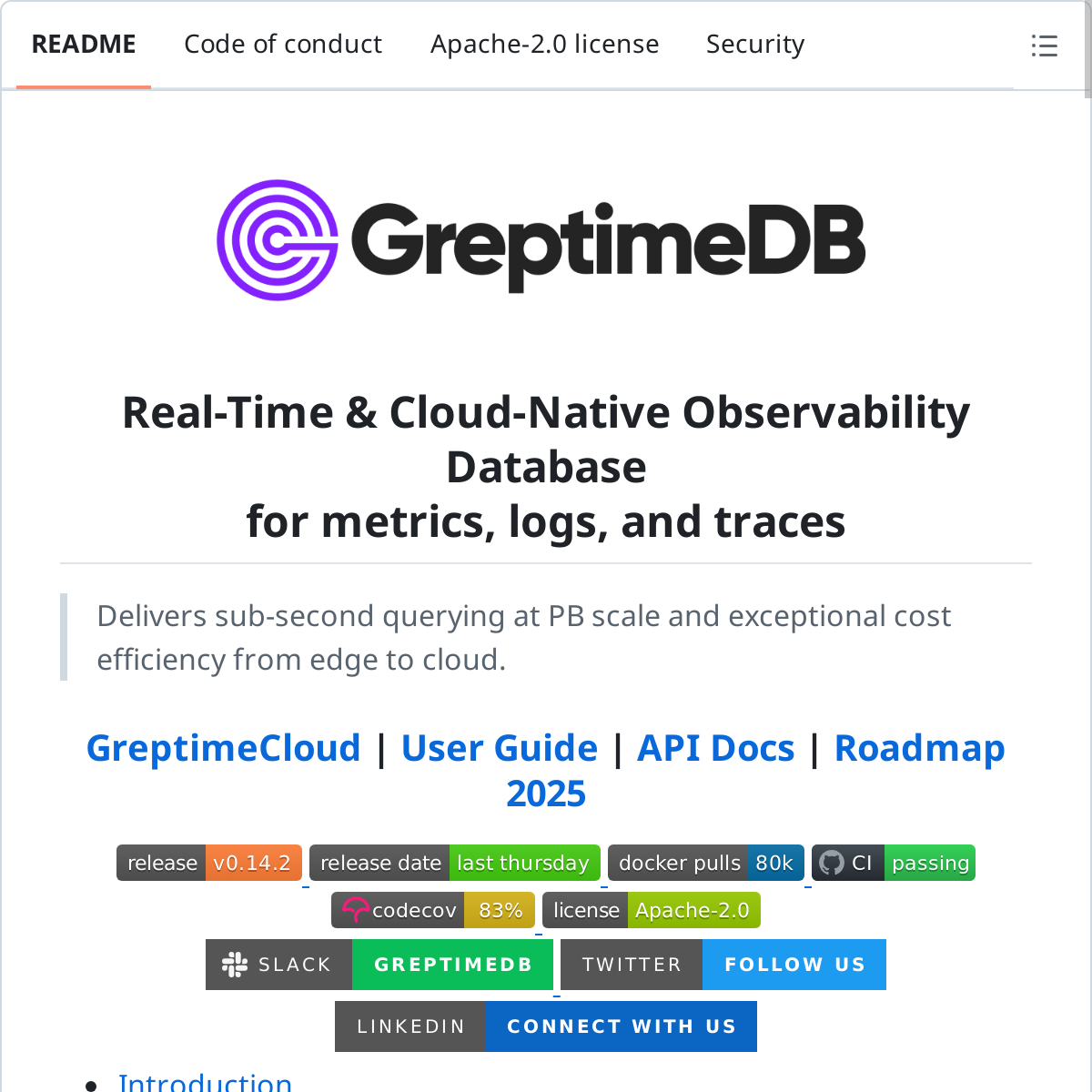Viewport: 1092px width, 1092px height.
Task: Click the GreptimeDB logo image
Action: 541,240
